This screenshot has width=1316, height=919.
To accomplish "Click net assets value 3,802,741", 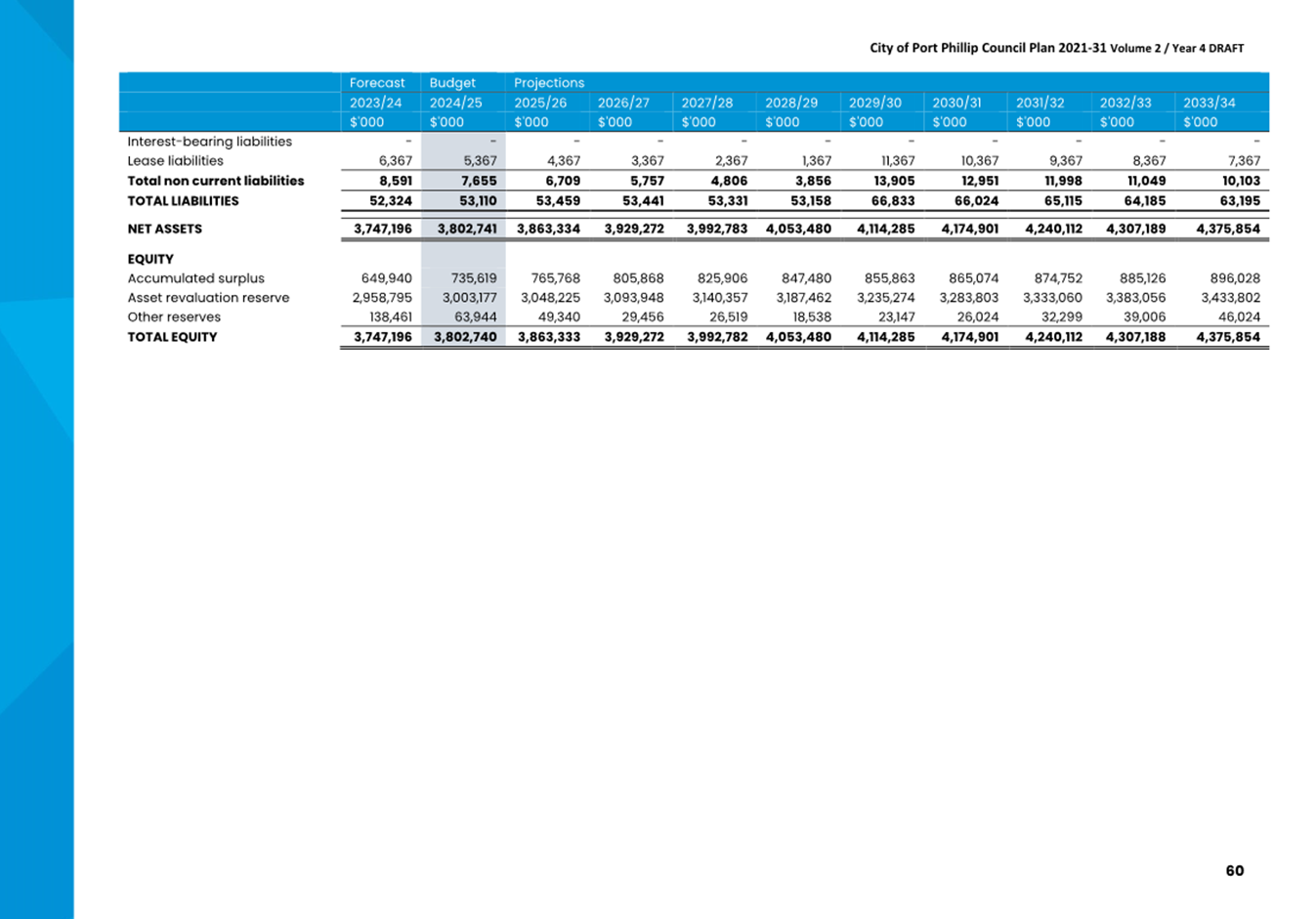I will (x=466, y=229).
